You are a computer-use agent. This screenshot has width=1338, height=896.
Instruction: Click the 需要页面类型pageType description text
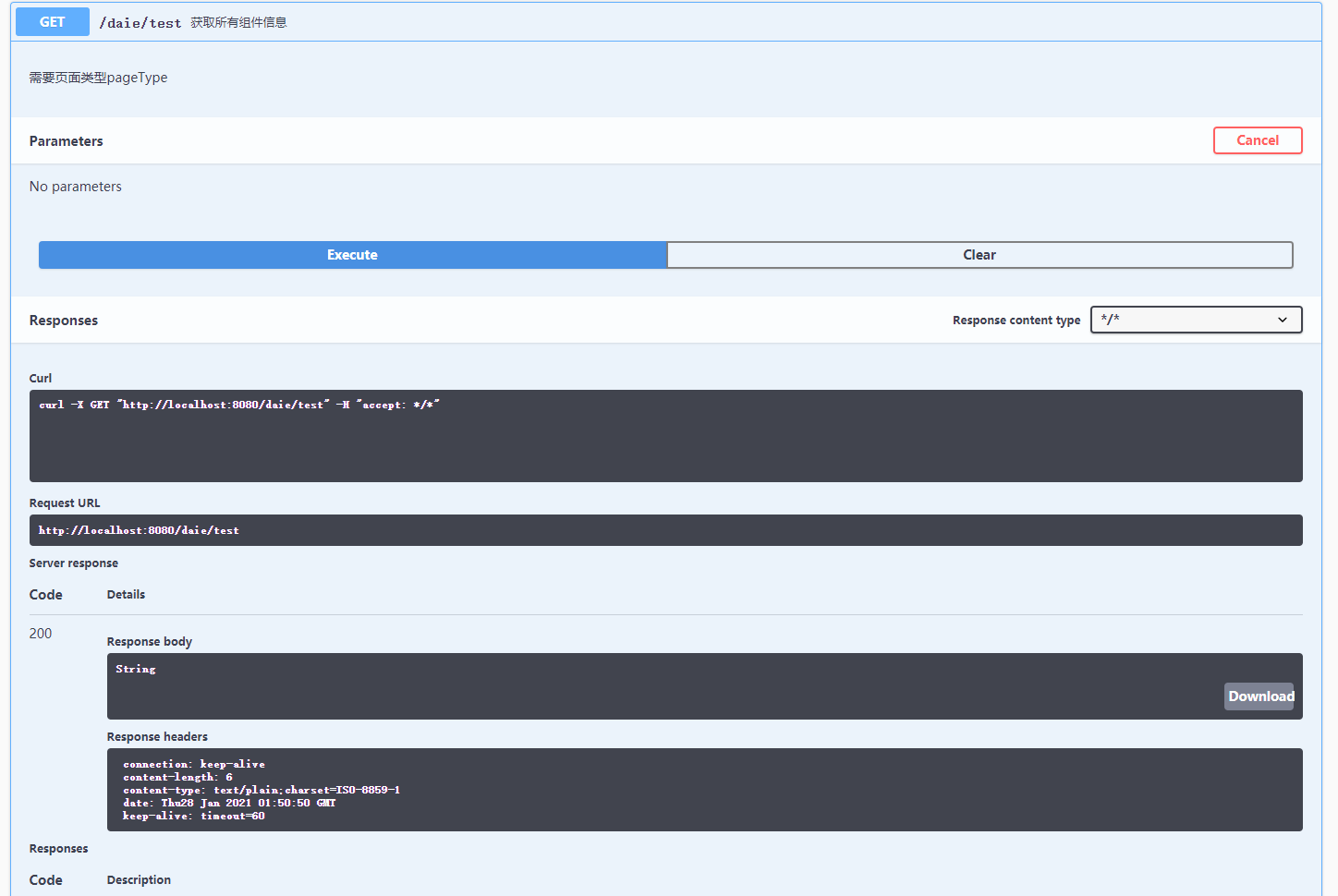click(98, 78)
